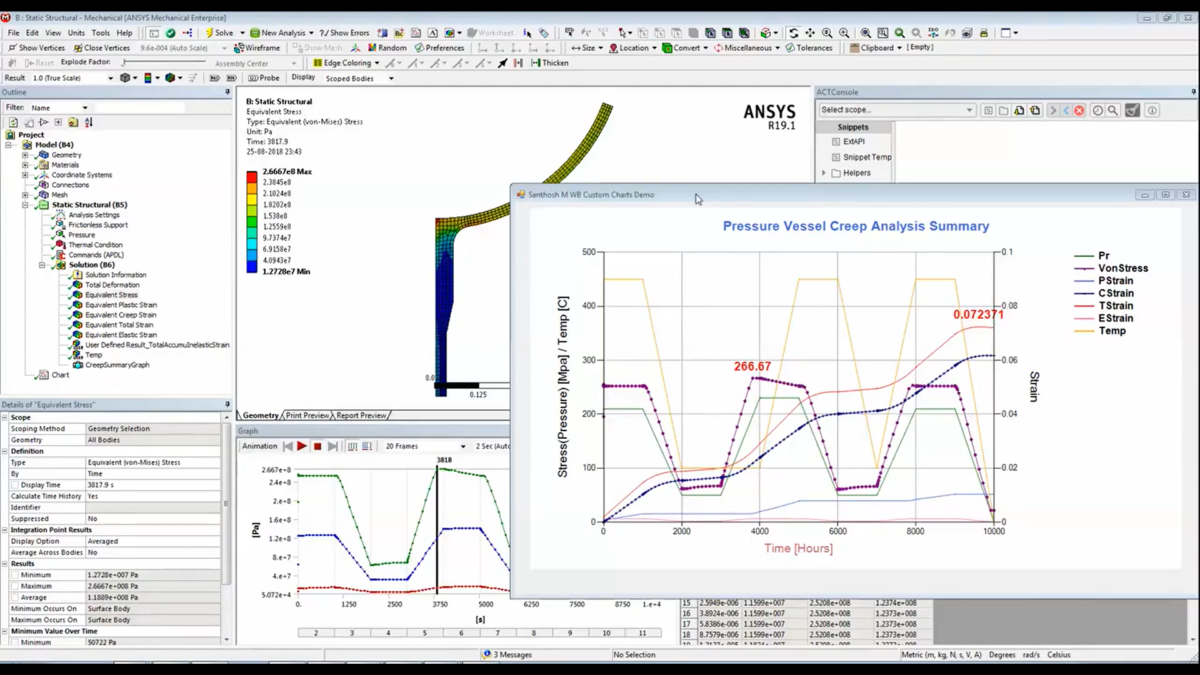Open the File menu

pyautogui.click(x=13, y=33)
